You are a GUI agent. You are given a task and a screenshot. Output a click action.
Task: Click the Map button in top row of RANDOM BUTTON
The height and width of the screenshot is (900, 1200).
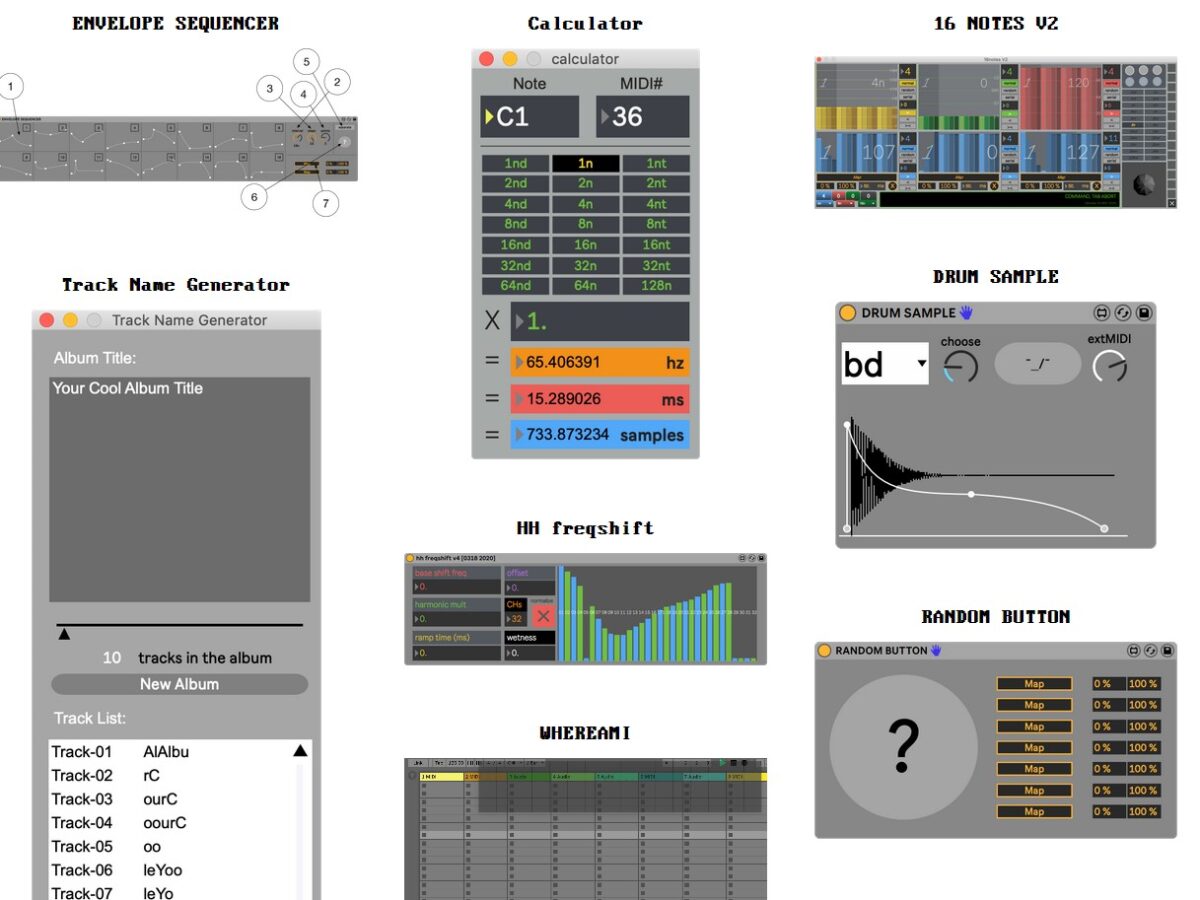coord(1034,684)
